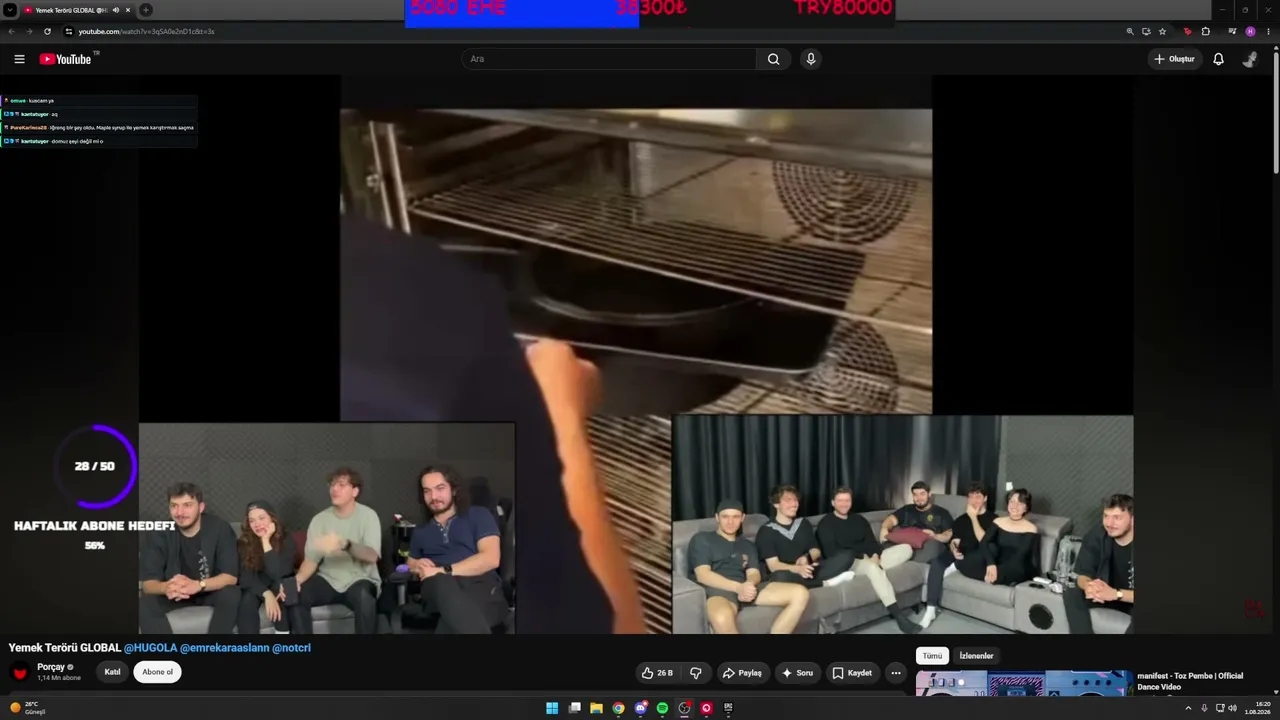1280x720 pixels.
Task: Open Spotify from the taskbar
Action: pos(662,708)
